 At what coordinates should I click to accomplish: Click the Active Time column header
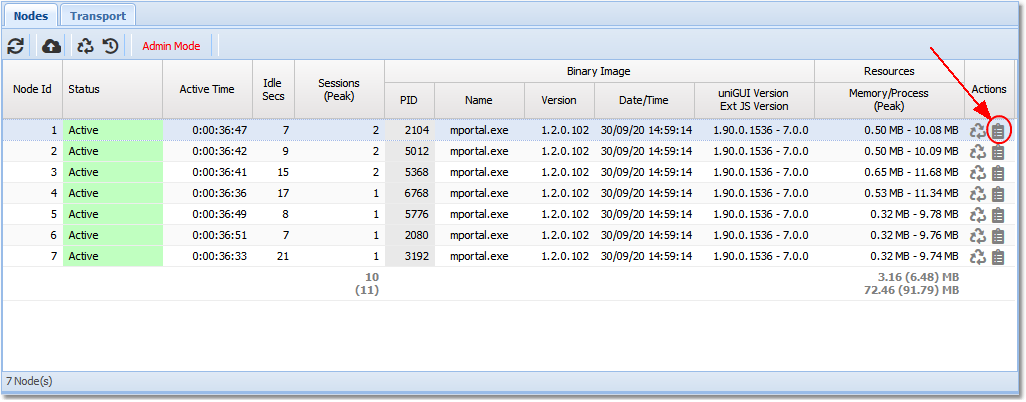coord(207,89)
